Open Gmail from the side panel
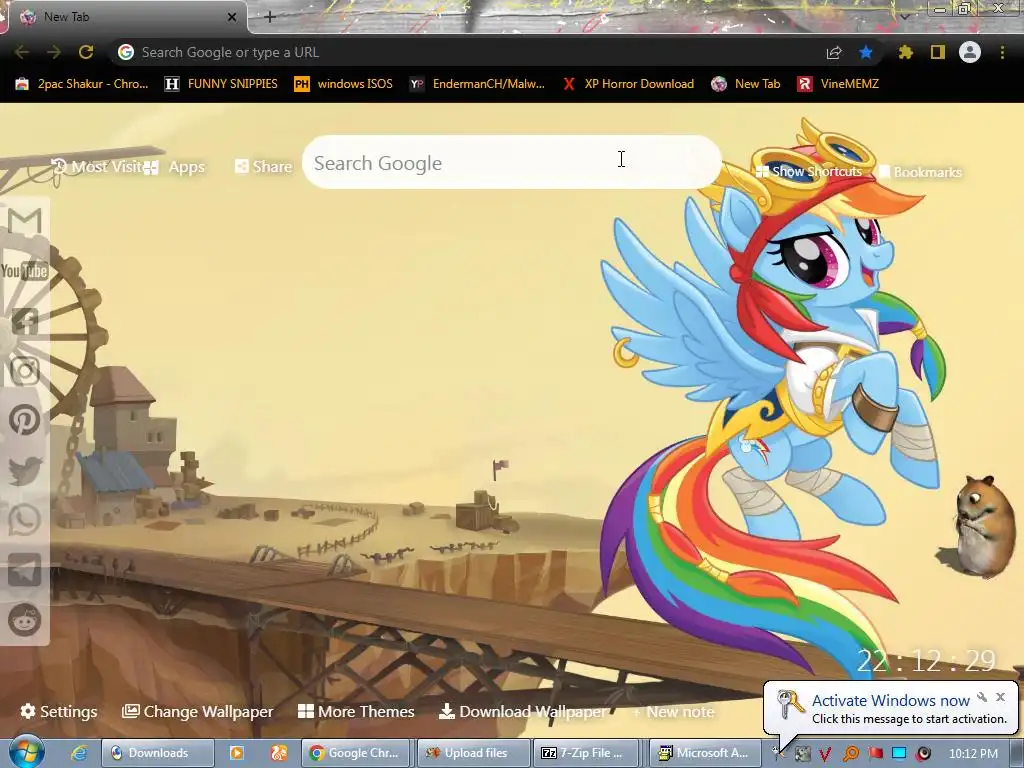The width and height of the screenshot is (1024, 768). 25,221
